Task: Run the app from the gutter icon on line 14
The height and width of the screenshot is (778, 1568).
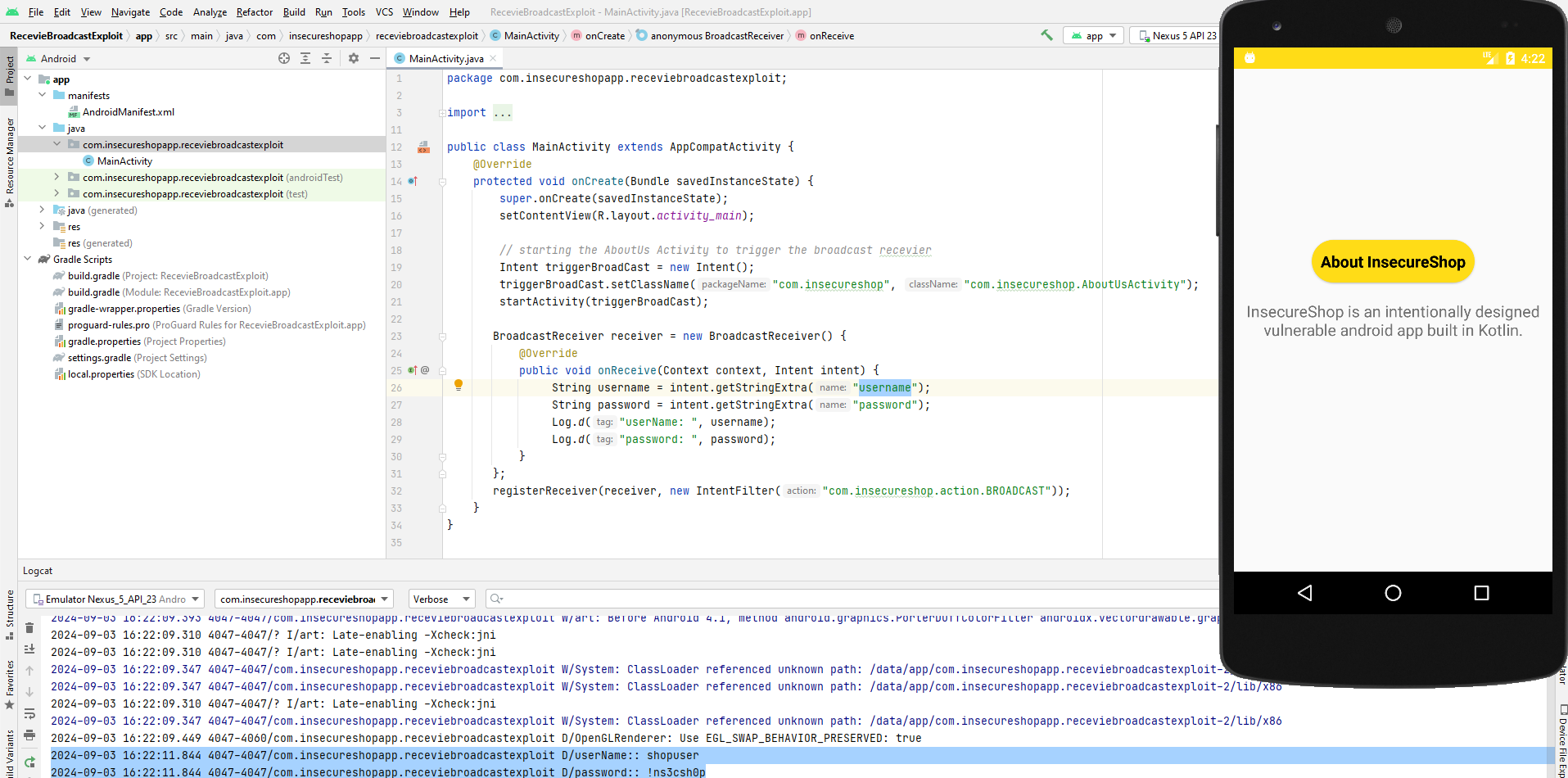Action: click(413, 181)
